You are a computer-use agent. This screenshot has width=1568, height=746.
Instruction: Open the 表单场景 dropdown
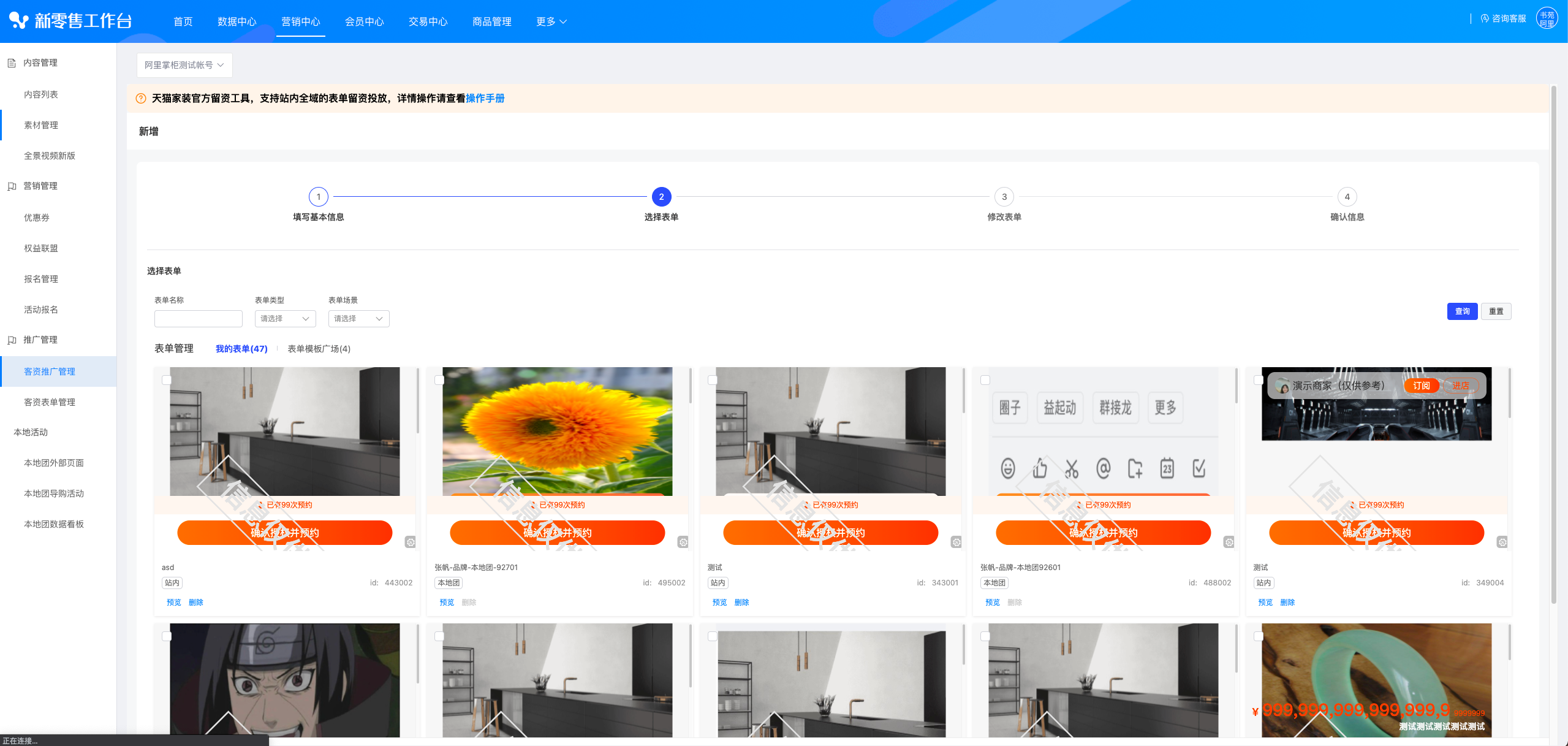[358, 319]
